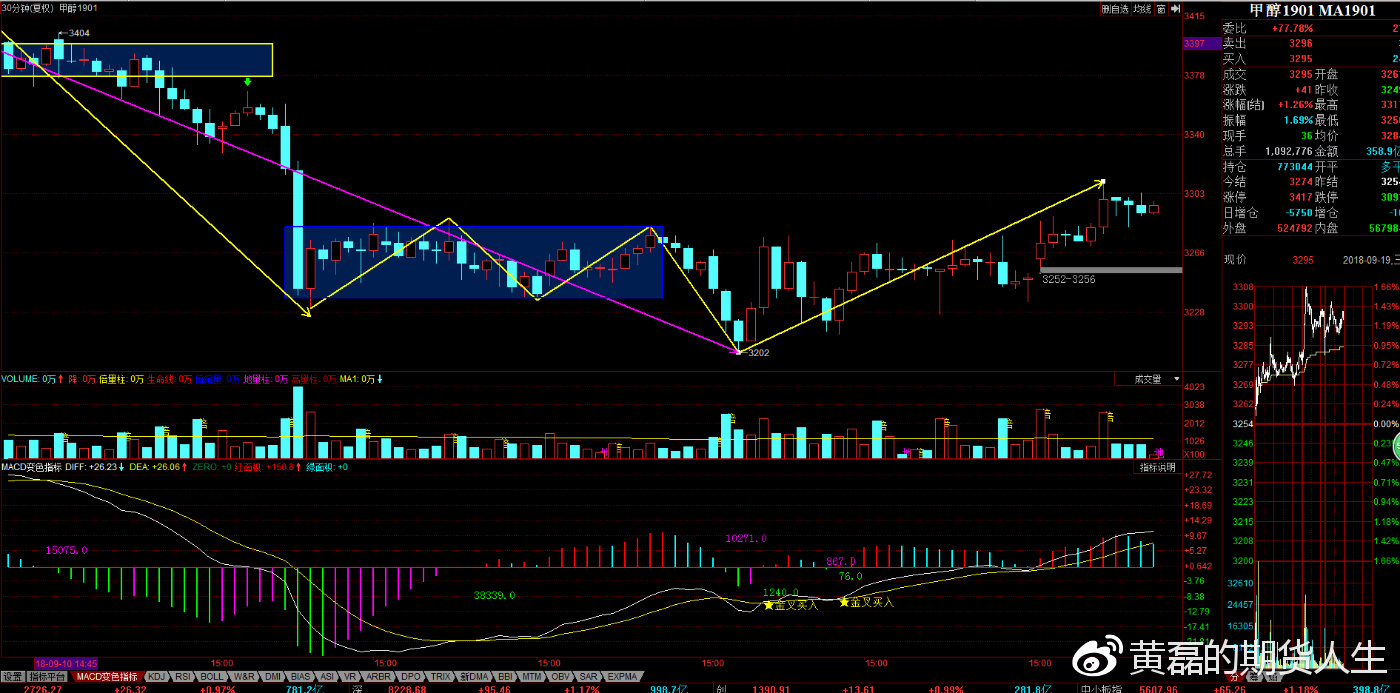Click the 38339.0 MACD area label
The height and width of the screenshot is (693, 1400).
click(x=494, y=595)
